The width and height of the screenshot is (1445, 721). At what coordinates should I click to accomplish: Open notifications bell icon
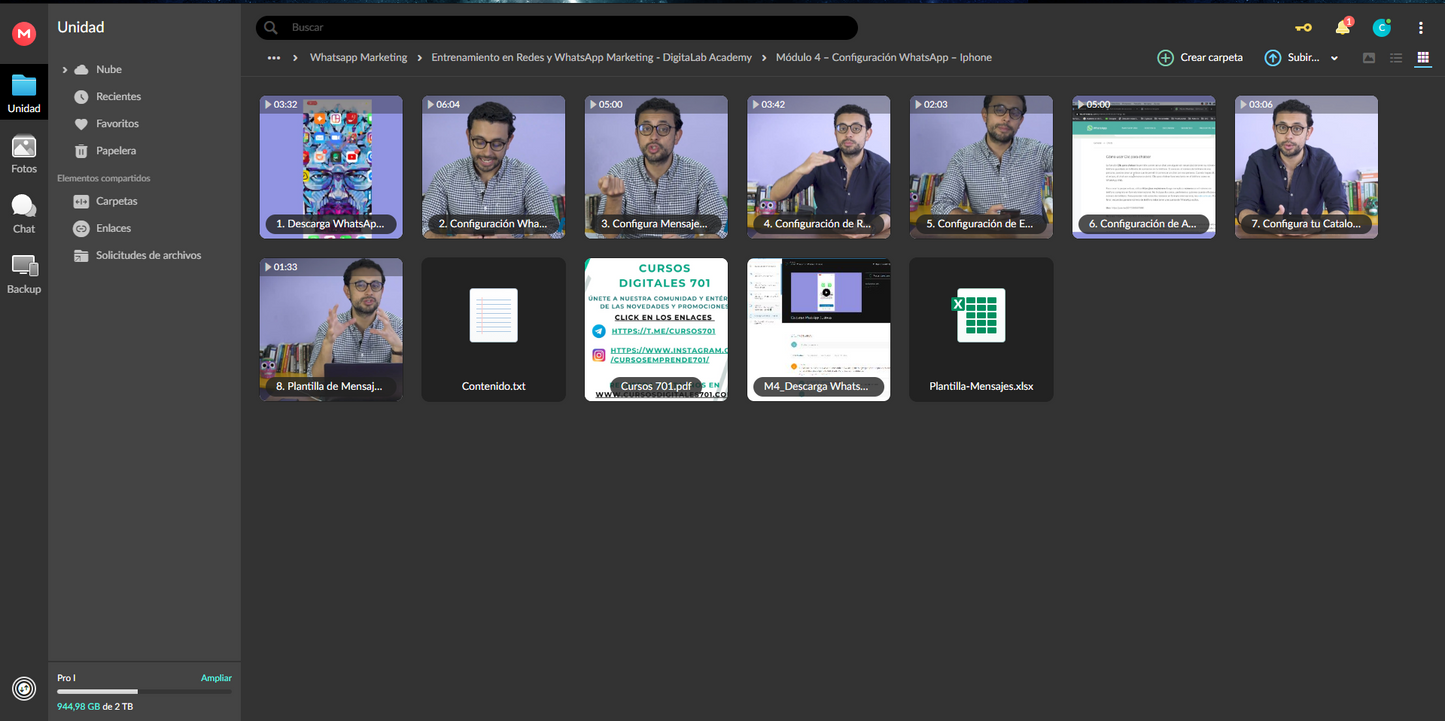pos(1342,28)
